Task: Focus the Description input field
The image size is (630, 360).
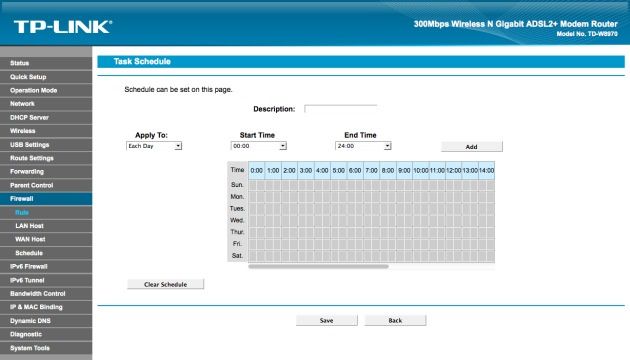Action: [341, 109]
